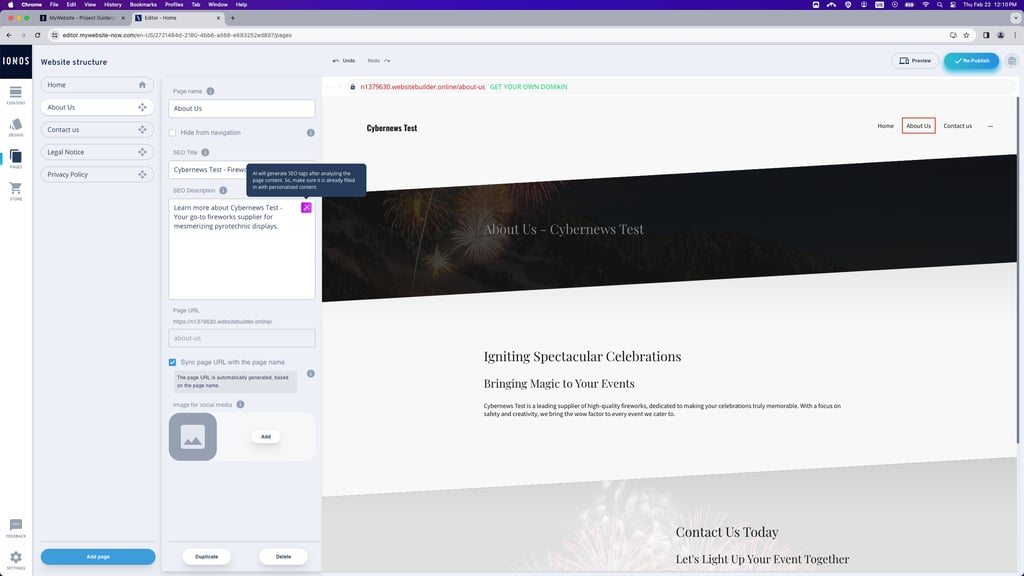
Task: Click the SEO Description text area
Action: pos(242,249)
